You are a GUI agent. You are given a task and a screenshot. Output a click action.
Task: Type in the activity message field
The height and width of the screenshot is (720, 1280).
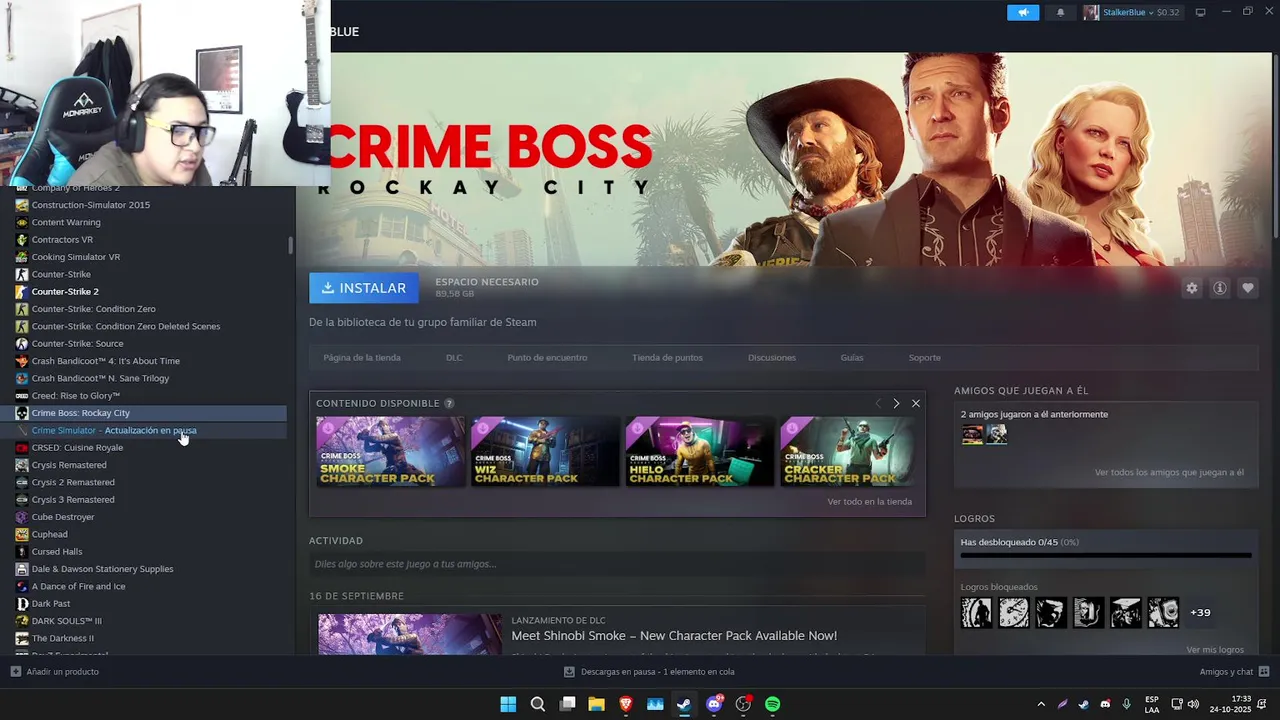point(617,564)
